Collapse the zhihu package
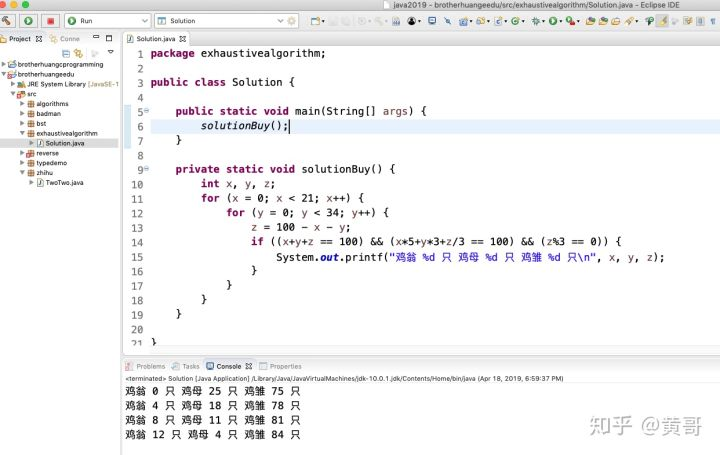Image resolution: width=720 pixels, height=455 pixels. [x=22, y=173]
